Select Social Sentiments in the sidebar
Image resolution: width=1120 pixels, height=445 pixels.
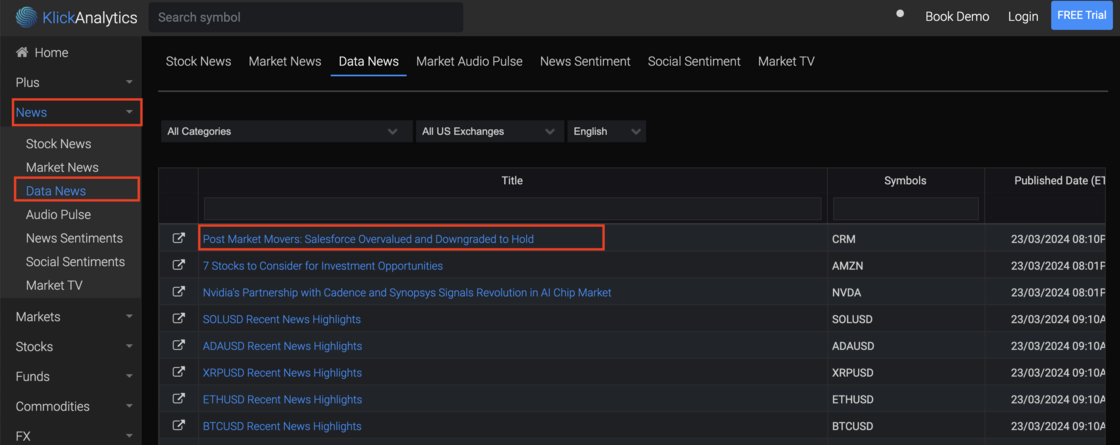click(75, 261)
